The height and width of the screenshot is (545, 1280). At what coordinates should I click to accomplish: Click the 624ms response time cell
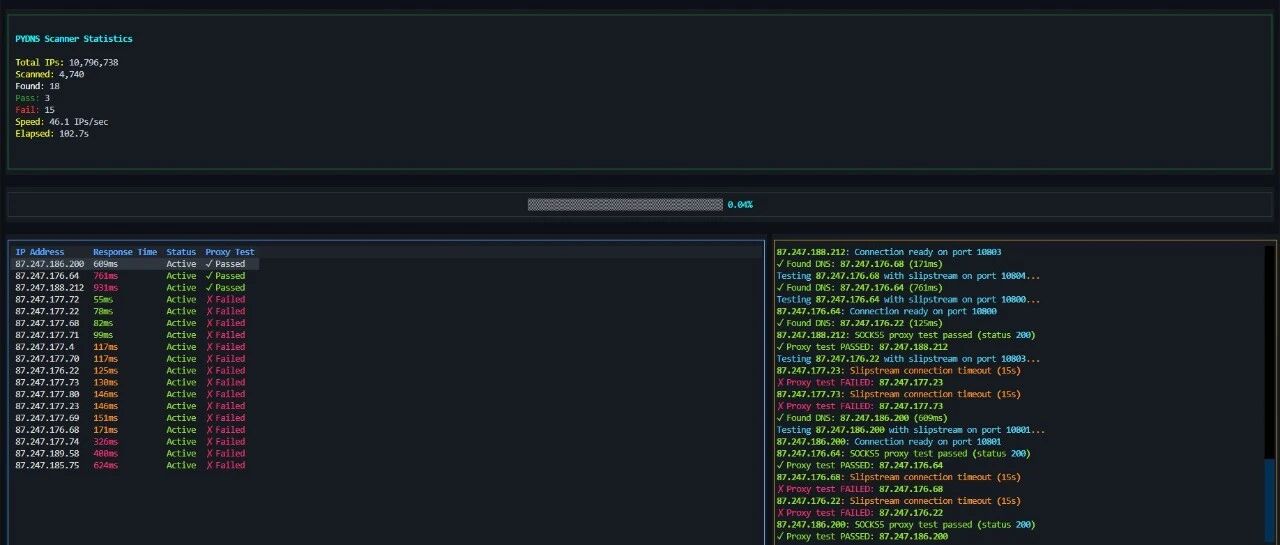point(106,465)
